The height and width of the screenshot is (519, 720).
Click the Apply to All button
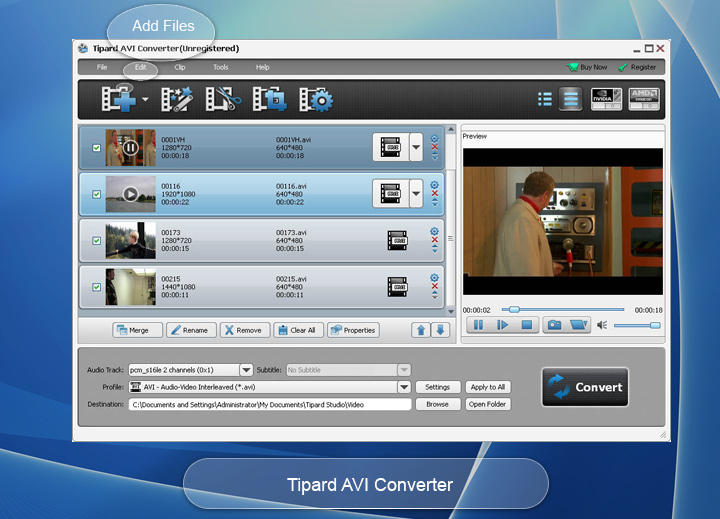(488, 387)
